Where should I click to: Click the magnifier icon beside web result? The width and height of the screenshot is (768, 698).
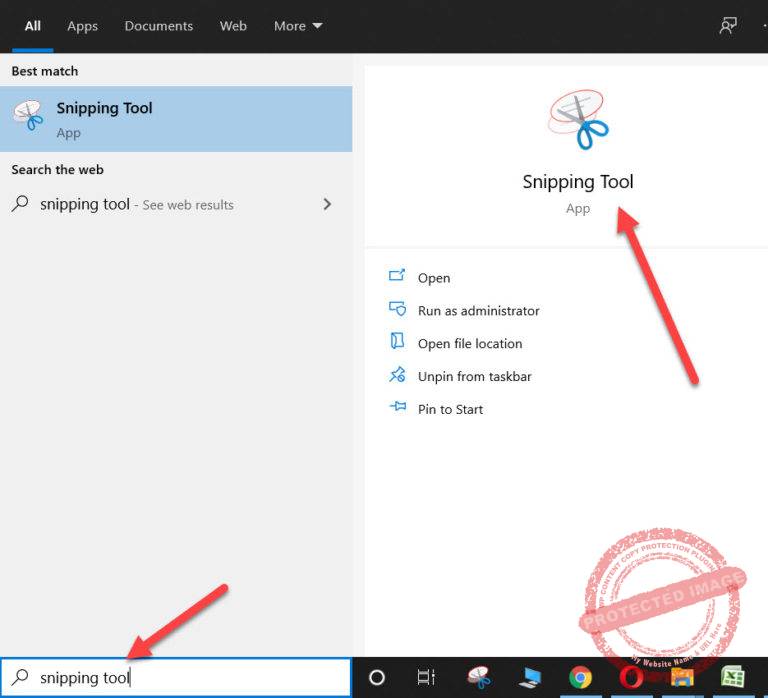coord(20,203)
